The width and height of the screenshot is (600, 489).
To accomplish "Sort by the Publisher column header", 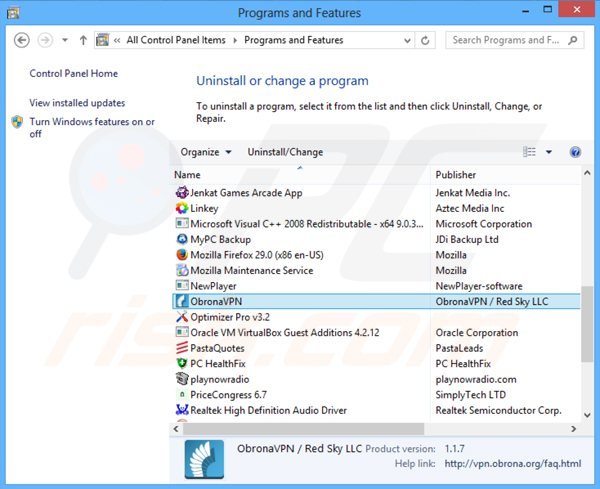I will [505, 175].
